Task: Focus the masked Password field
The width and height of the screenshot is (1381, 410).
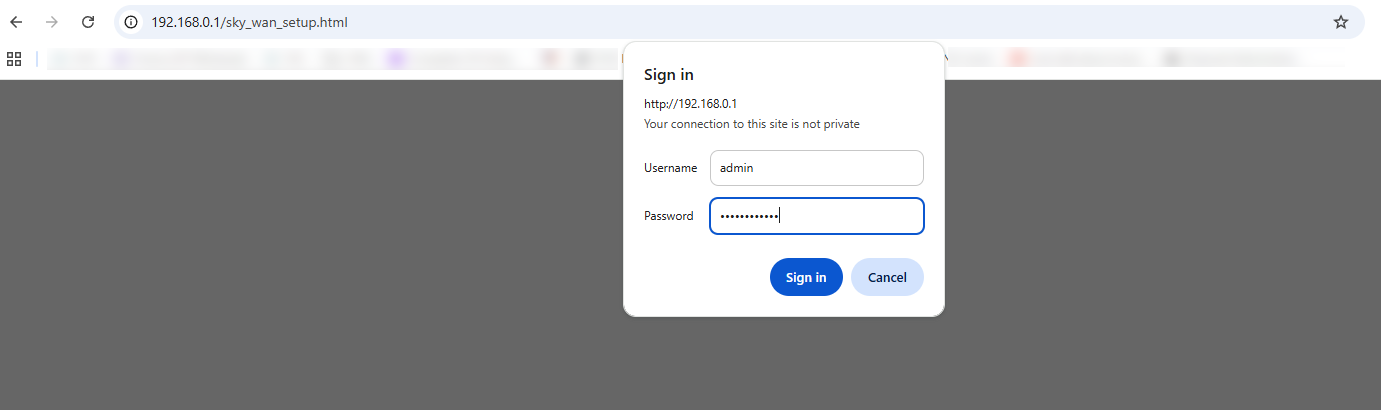Action: pyautogui.click(x=816, y=216)
